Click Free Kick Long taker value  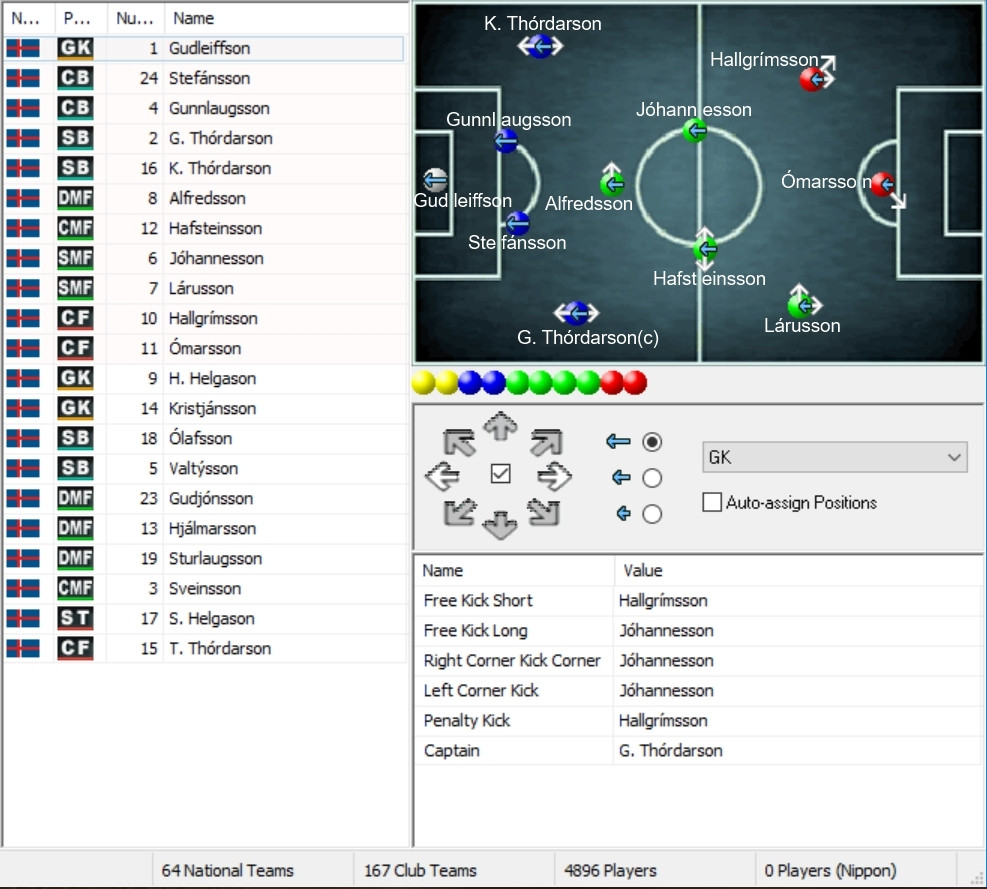coord(666,630)
